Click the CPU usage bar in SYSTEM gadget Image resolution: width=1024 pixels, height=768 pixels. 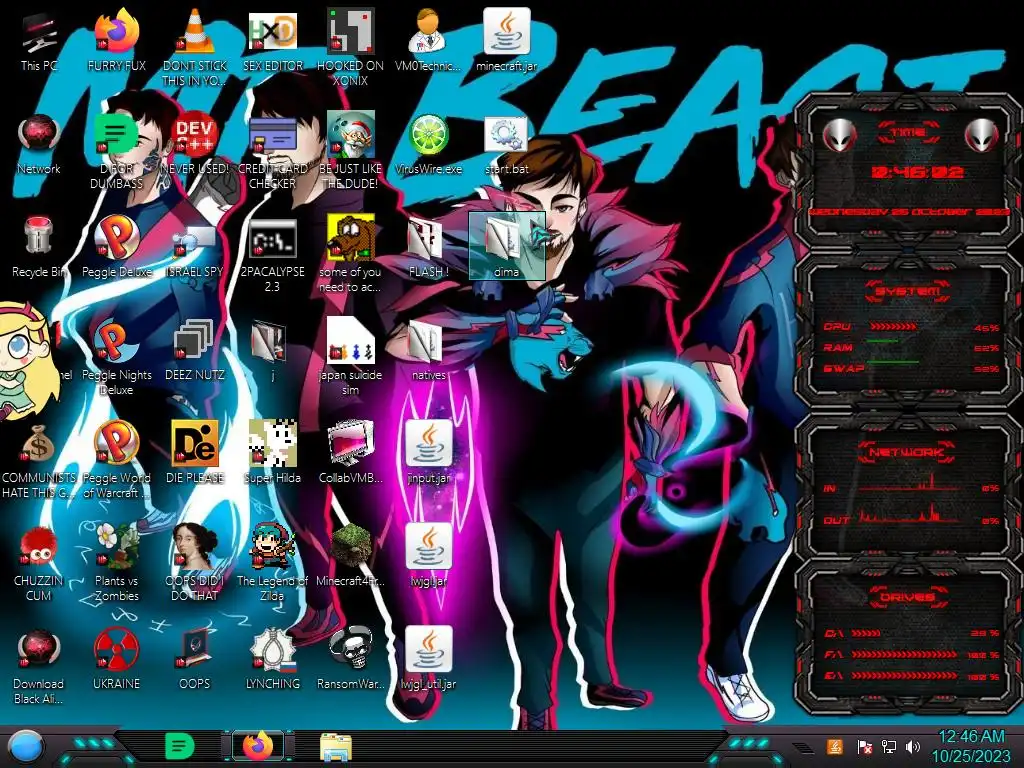point(893,326)
